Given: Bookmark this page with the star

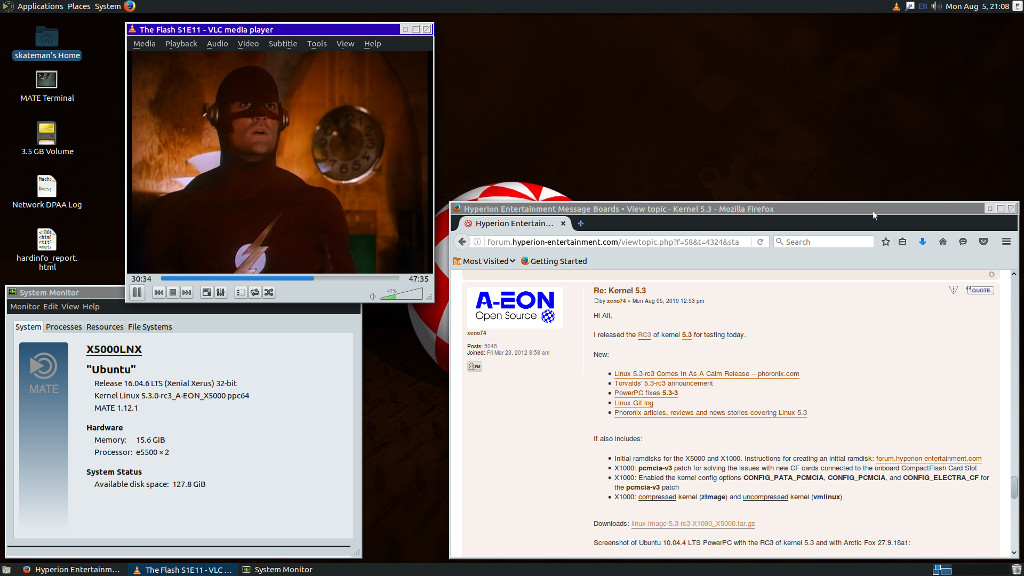Looking at the screenshot, I should [x=886, y=242].
